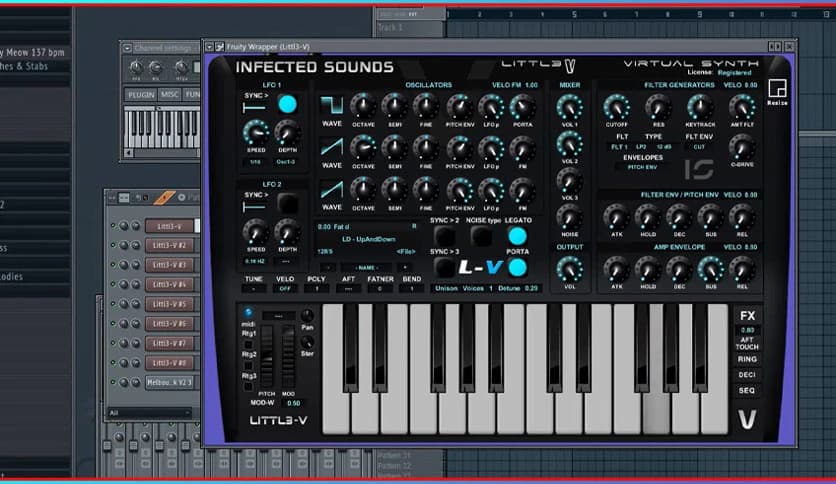This screenshot has width=836, height=484.
Task: Click the amp envelope SUS knob
Action: (711, 269)
